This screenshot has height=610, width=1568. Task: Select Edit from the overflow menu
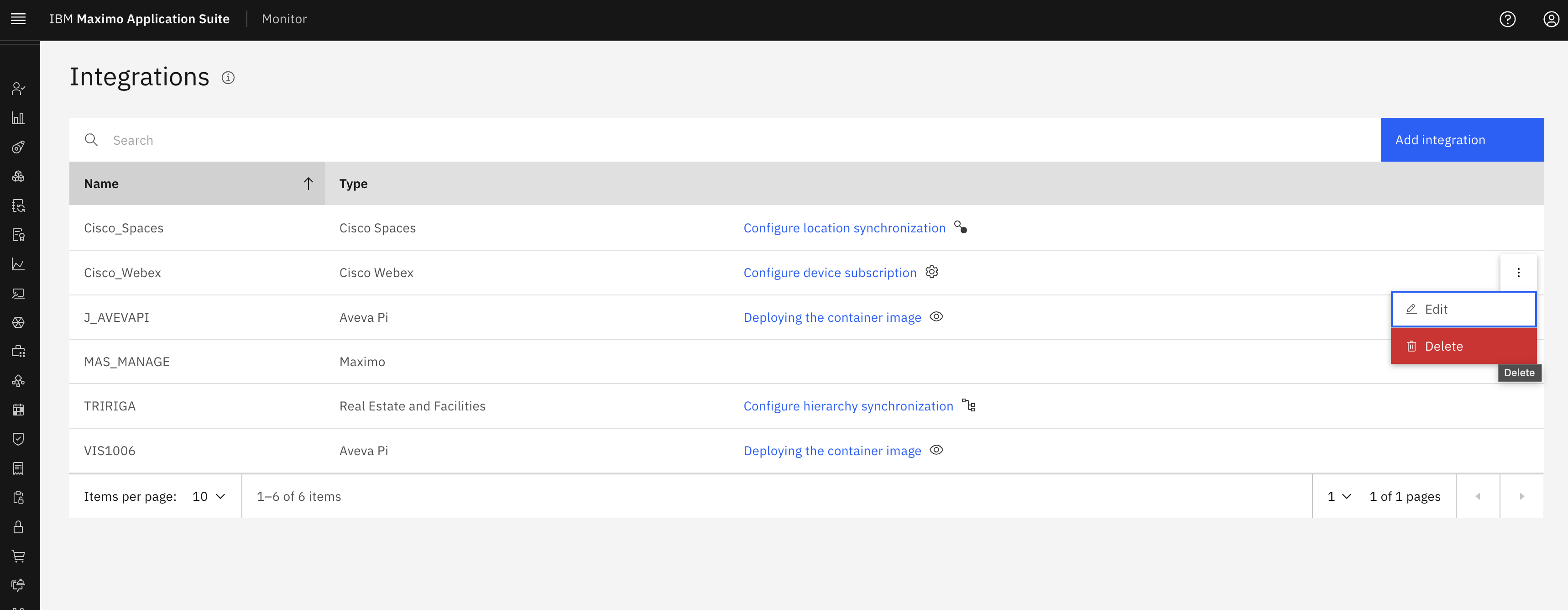coord(1463,309)
